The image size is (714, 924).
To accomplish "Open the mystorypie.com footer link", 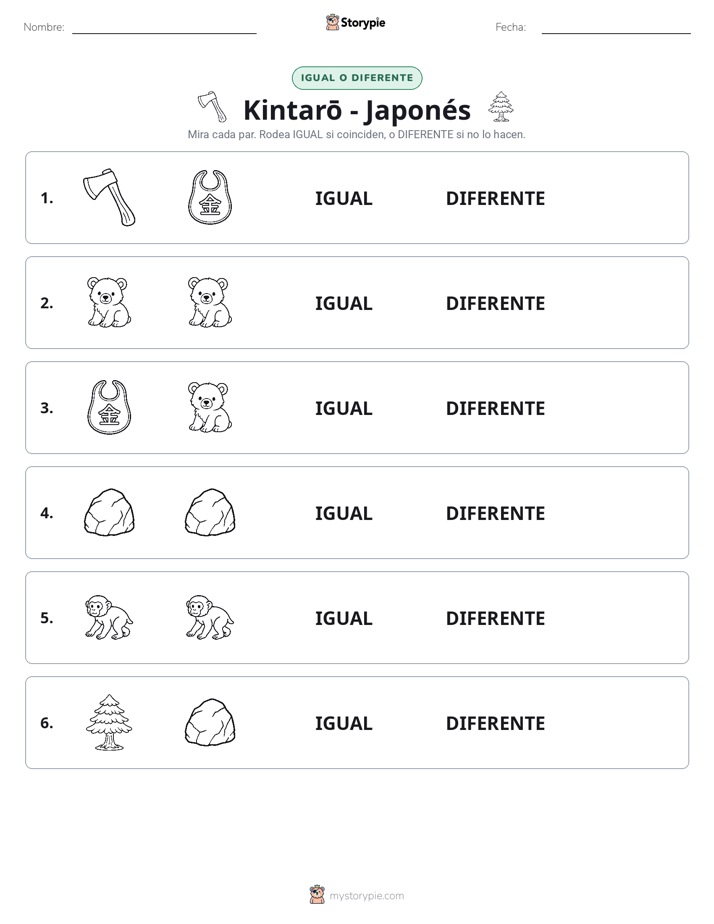I will [x=366, y=896].
